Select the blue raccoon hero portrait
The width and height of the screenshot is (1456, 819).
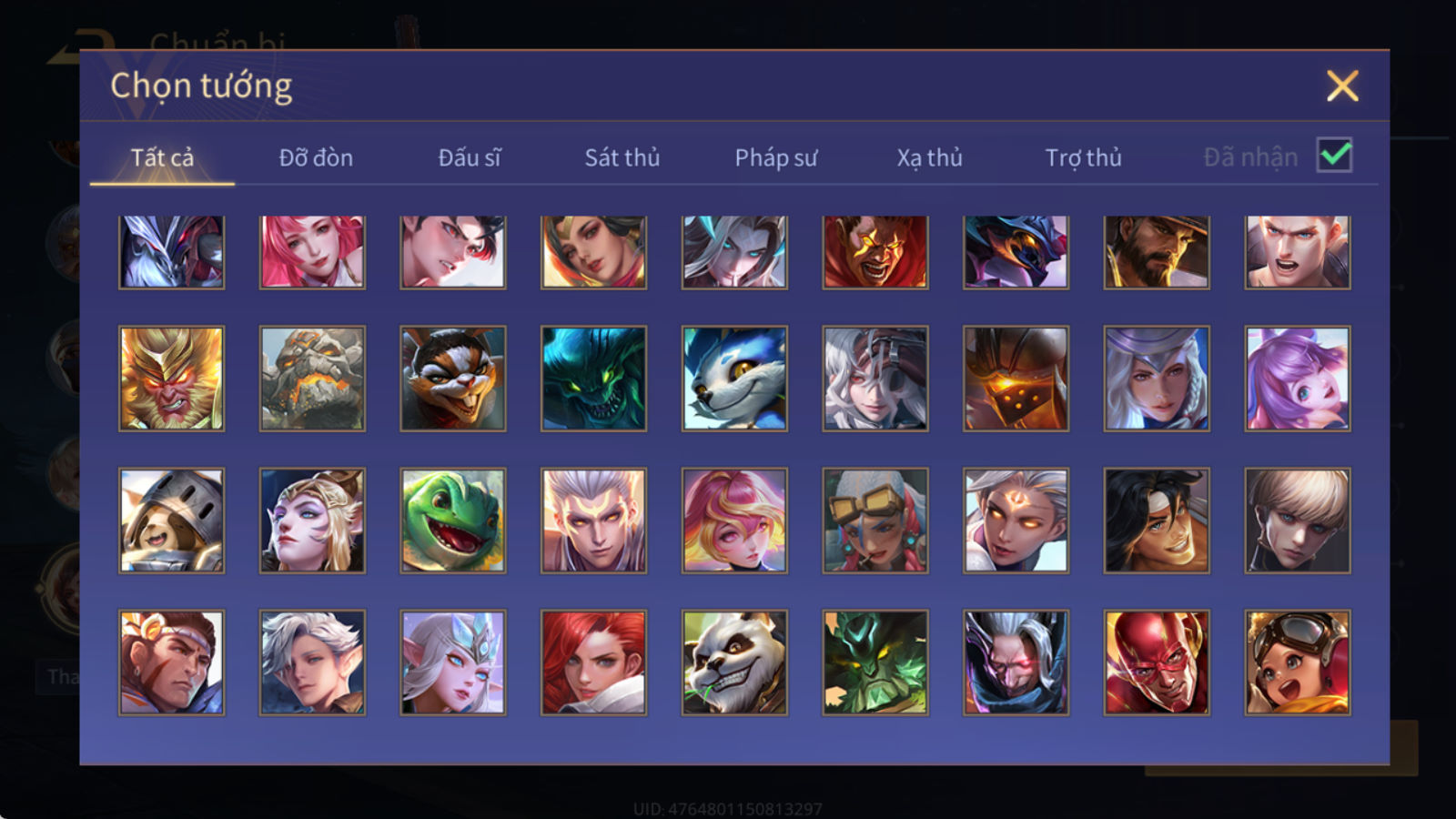click(734, 379)
